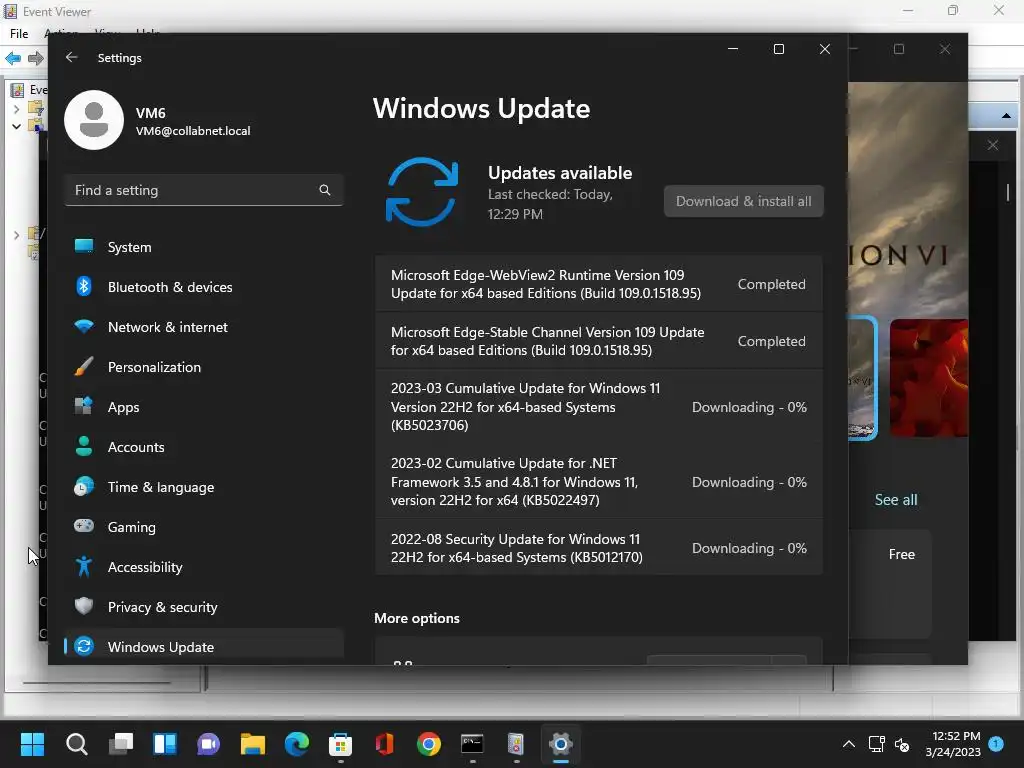Click the large blue update sync icon
Image resolution: width=1024 pixels, height=768 pixels.
(422, 192)
